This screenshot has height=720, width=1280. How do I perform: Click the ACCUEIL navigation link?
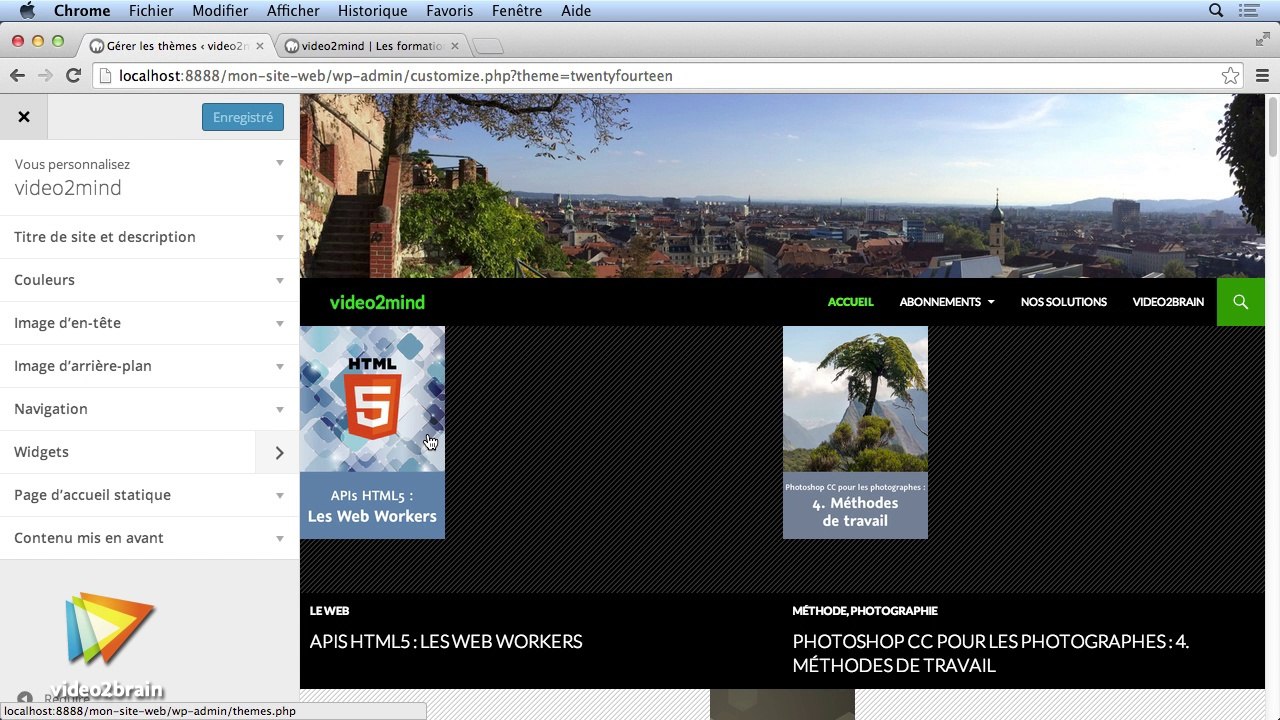coord(851,302)
